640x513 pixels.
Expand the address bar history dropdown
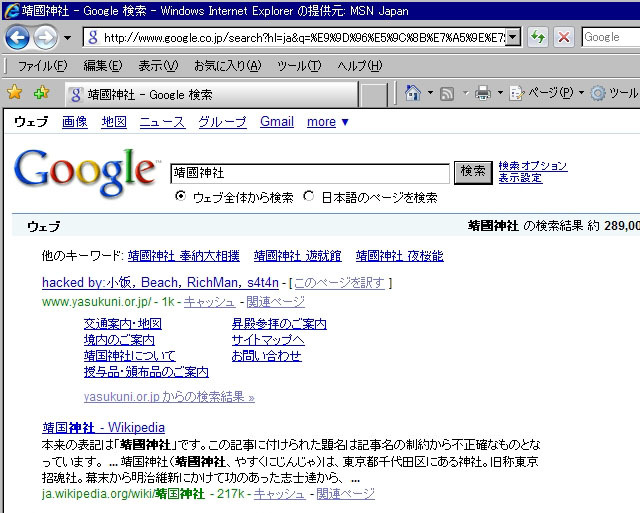(x=513, y=38)
